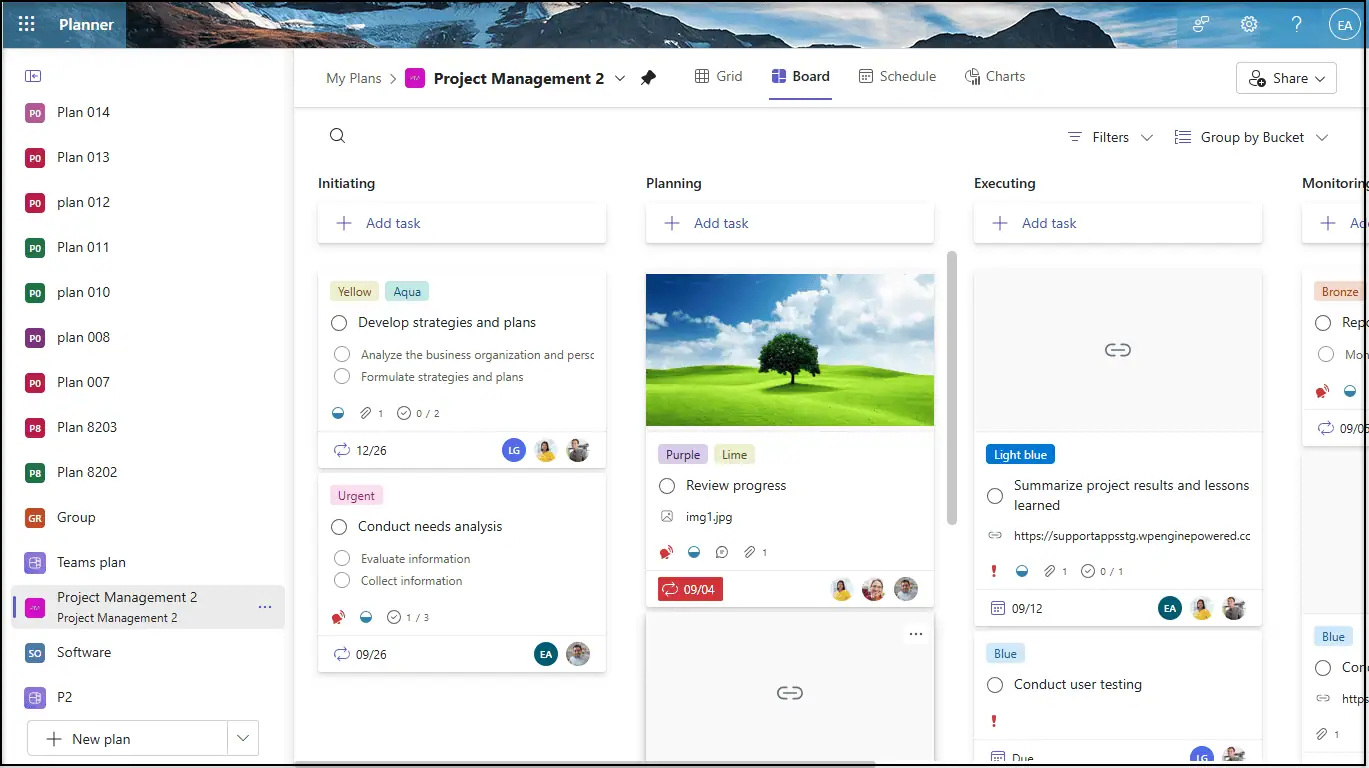Open the three-dot menu on empty Planning card
This screenshot has width=1369, height=768.
(916, 634)
